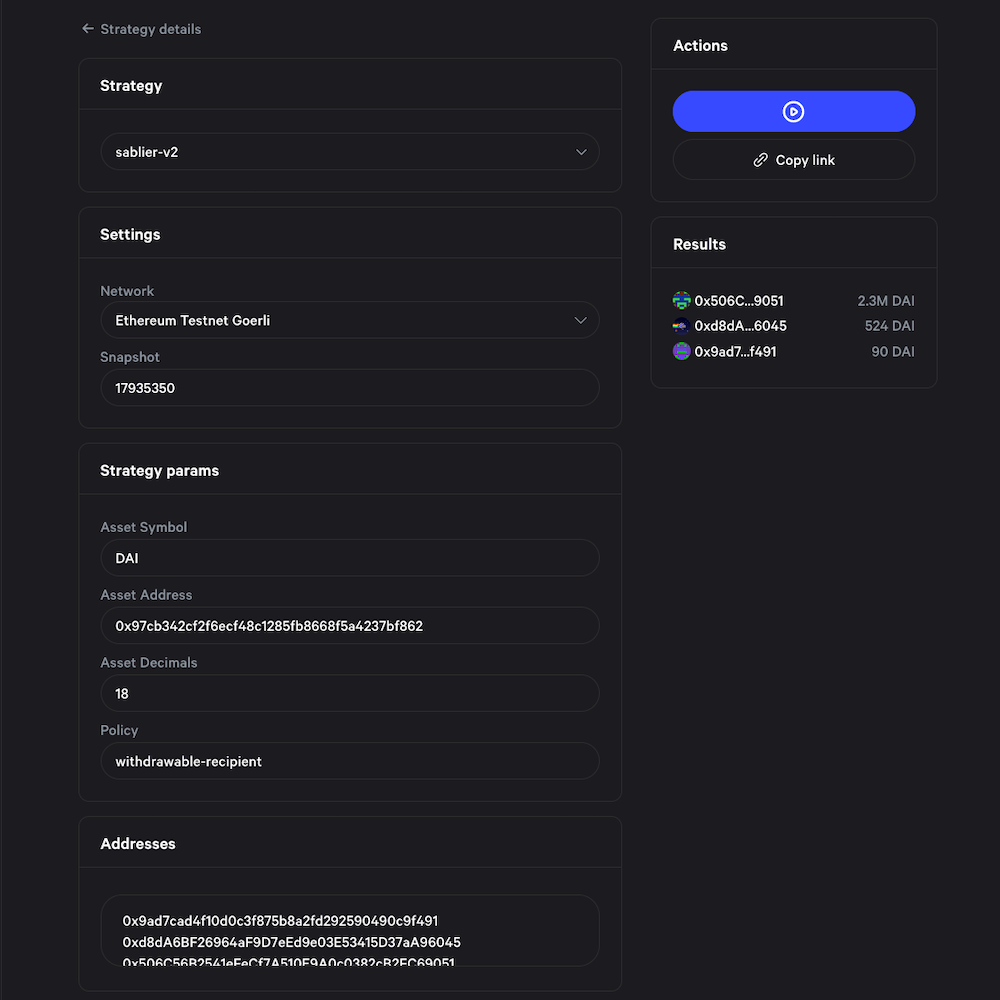This screenshot has height=1000, width=1000.
Task: Navigate back via the Strategy details link
Action: 148,29
